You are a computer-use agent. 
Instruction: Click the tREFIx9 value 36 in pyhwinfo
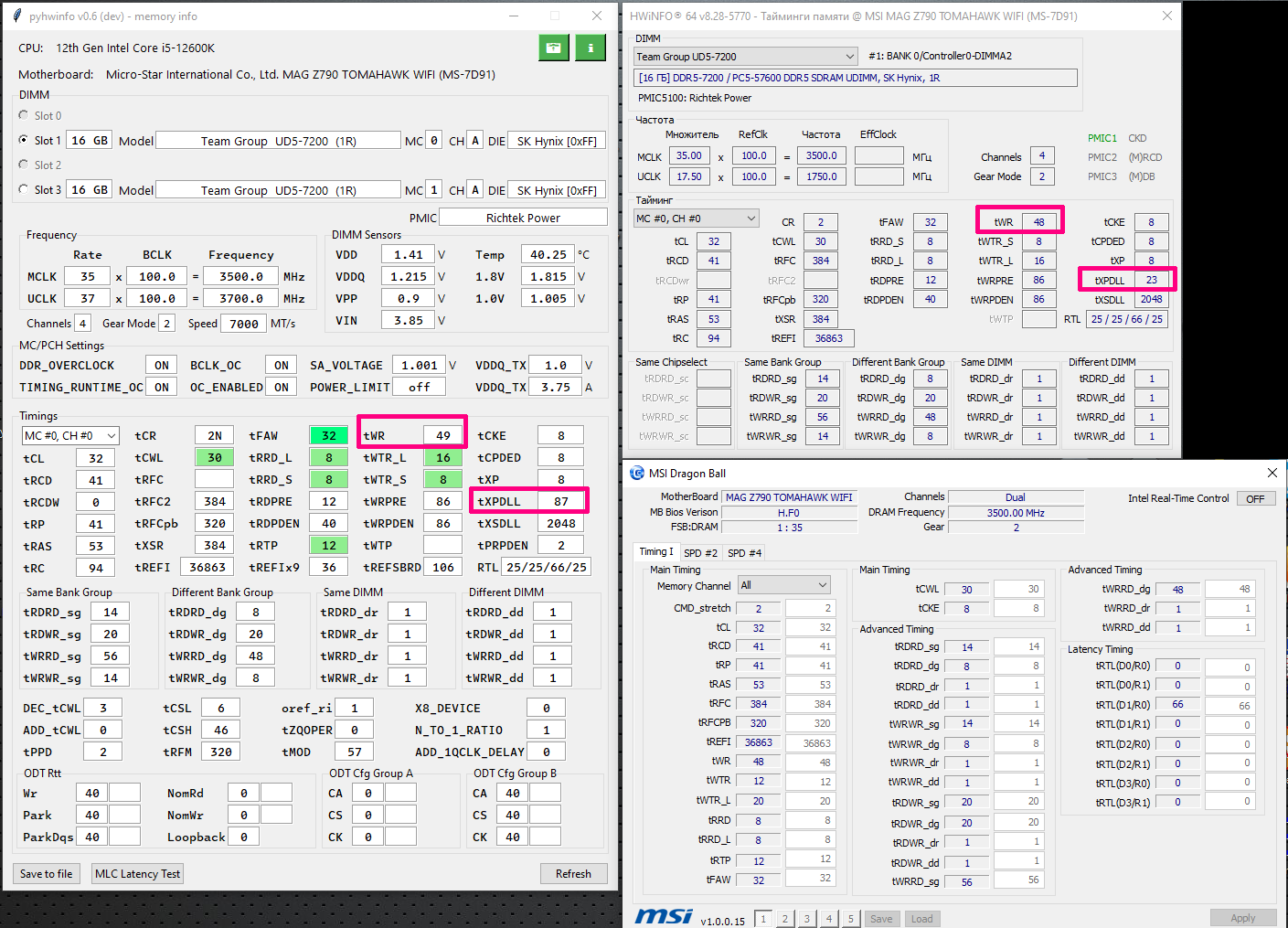(329, 567)
